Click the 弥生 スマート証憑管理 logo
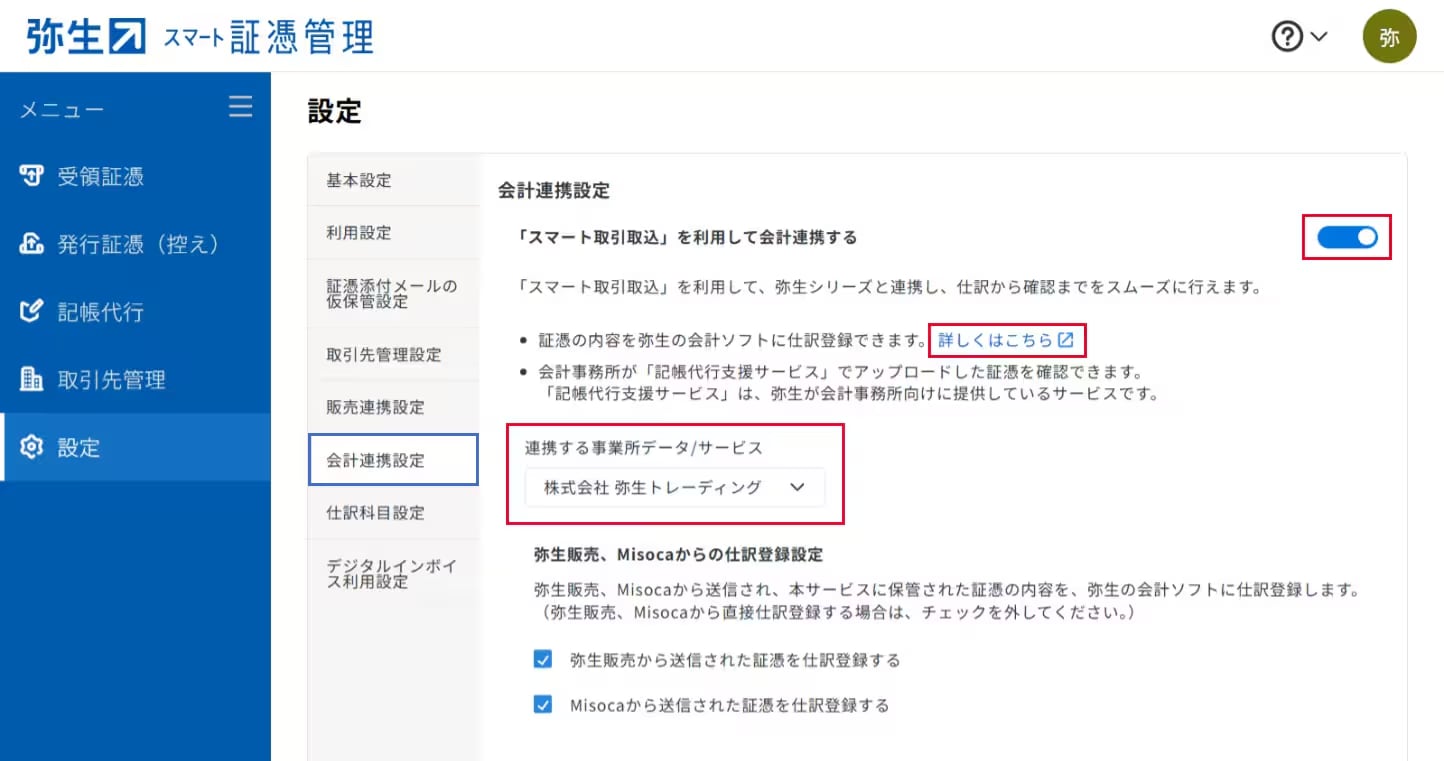 200,37
